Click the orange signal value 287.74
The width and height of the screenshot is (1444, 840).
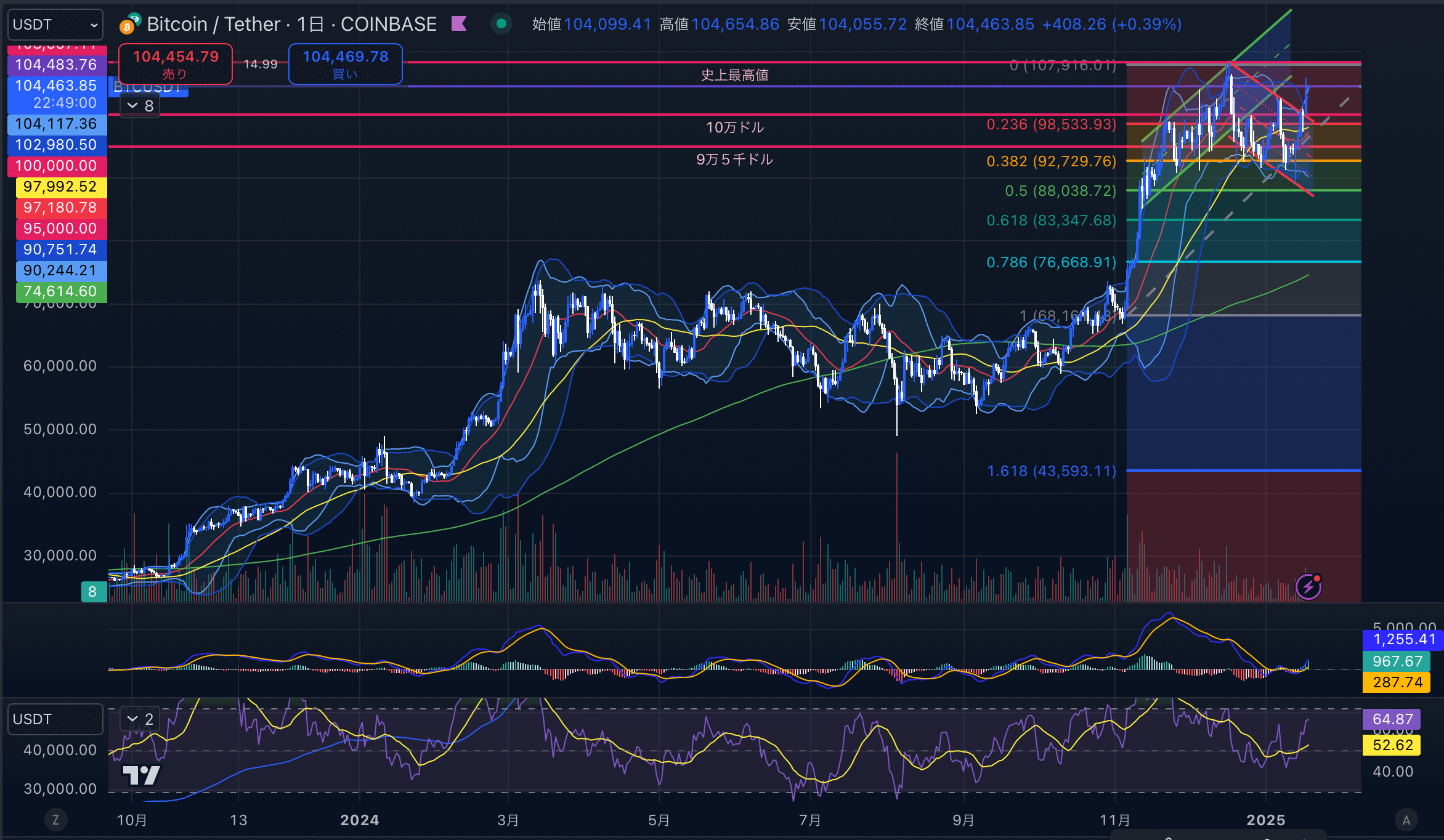[x=1397, y=682]
